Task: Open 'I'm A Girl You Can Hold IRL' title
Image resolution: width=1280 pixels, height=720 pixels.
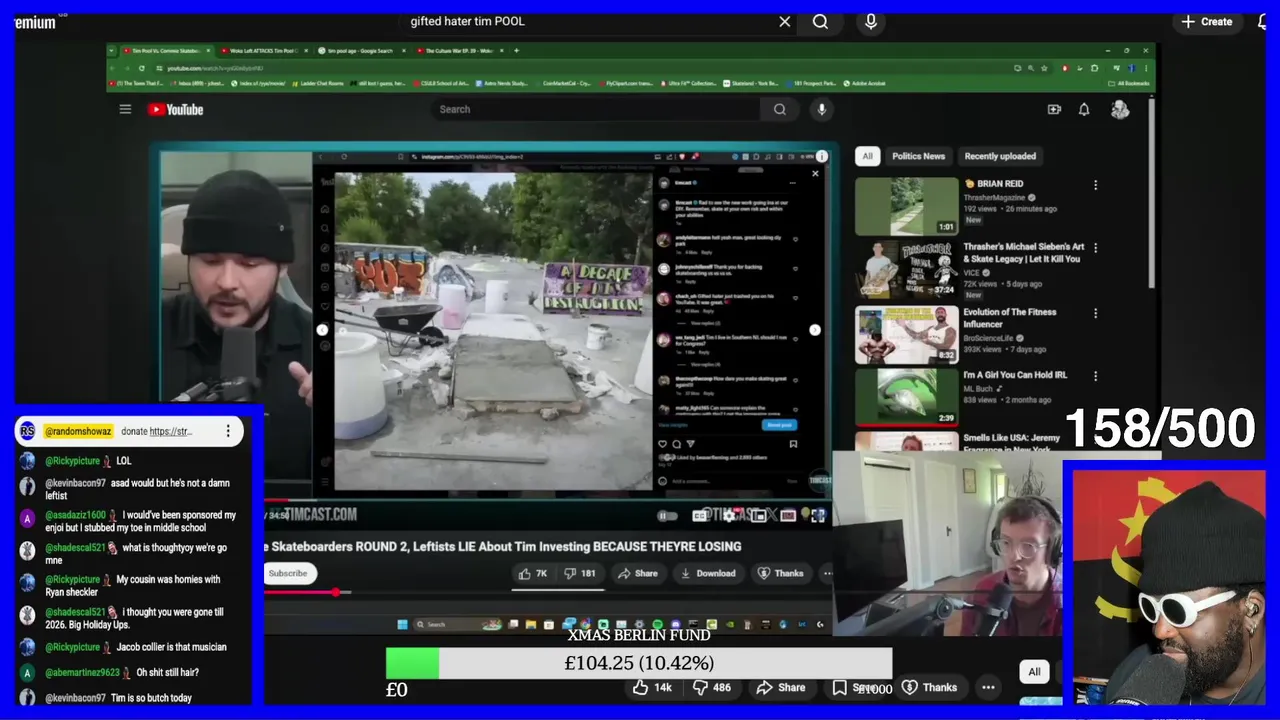Action: point(1015,375)
